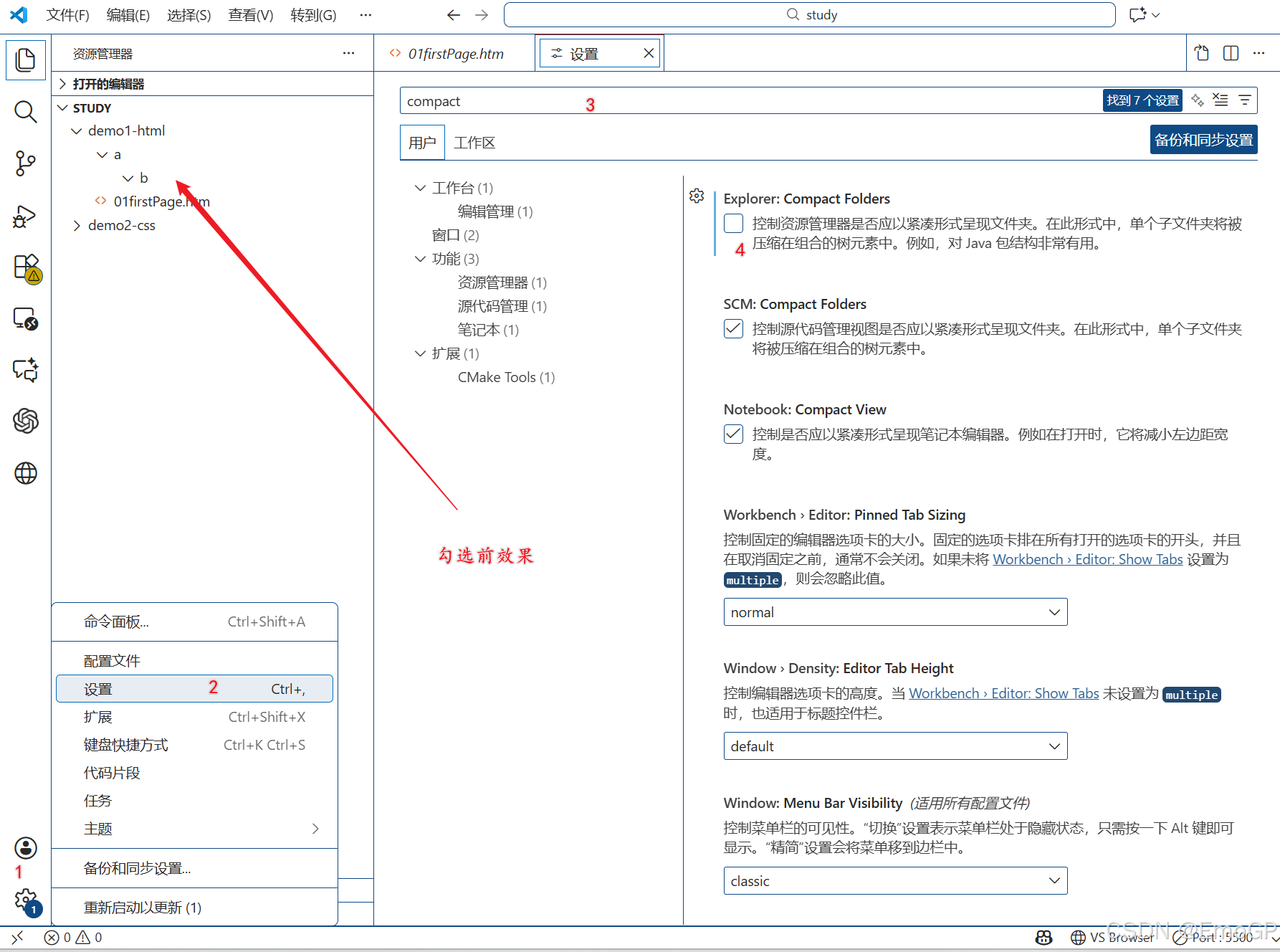Go back with the left arrow
Screen dimensions: 1280x952
453,15
